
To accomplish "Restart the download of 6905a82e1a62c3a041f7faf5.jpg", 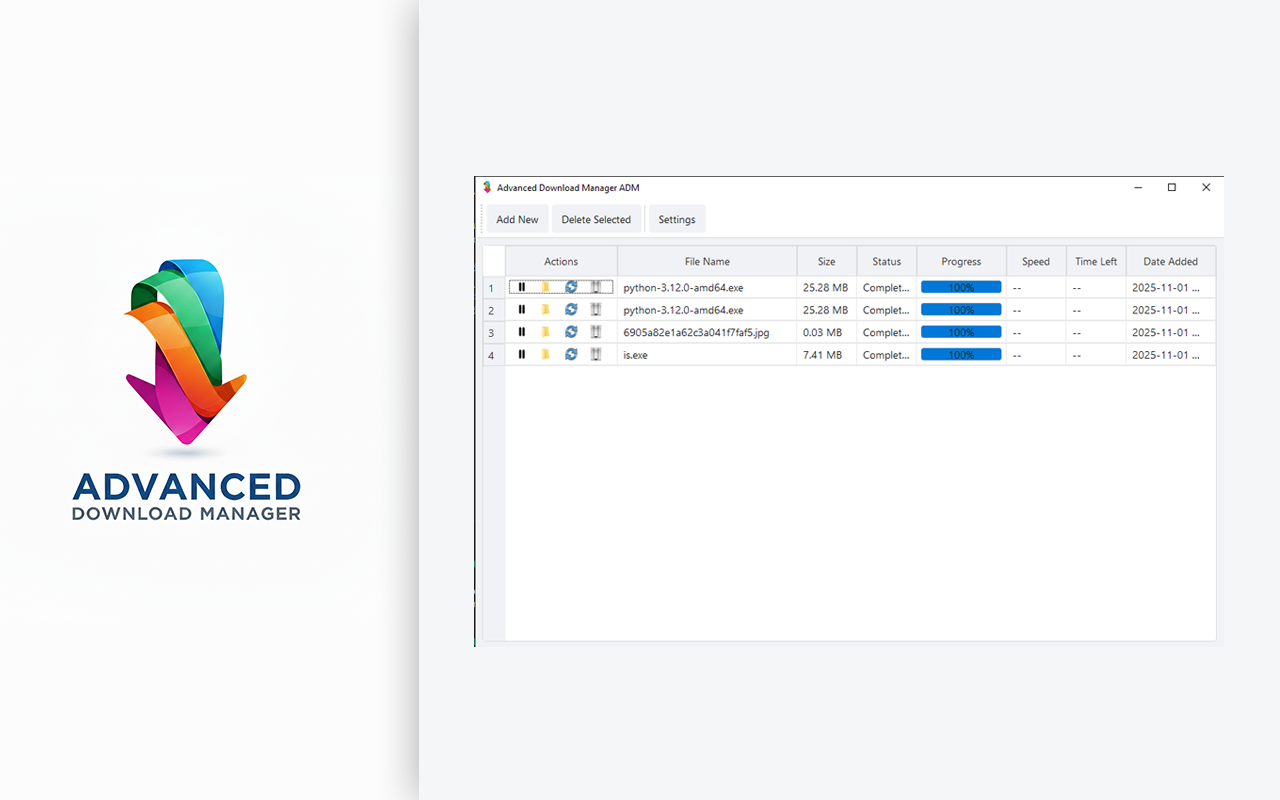I will [x=570, y=332].
